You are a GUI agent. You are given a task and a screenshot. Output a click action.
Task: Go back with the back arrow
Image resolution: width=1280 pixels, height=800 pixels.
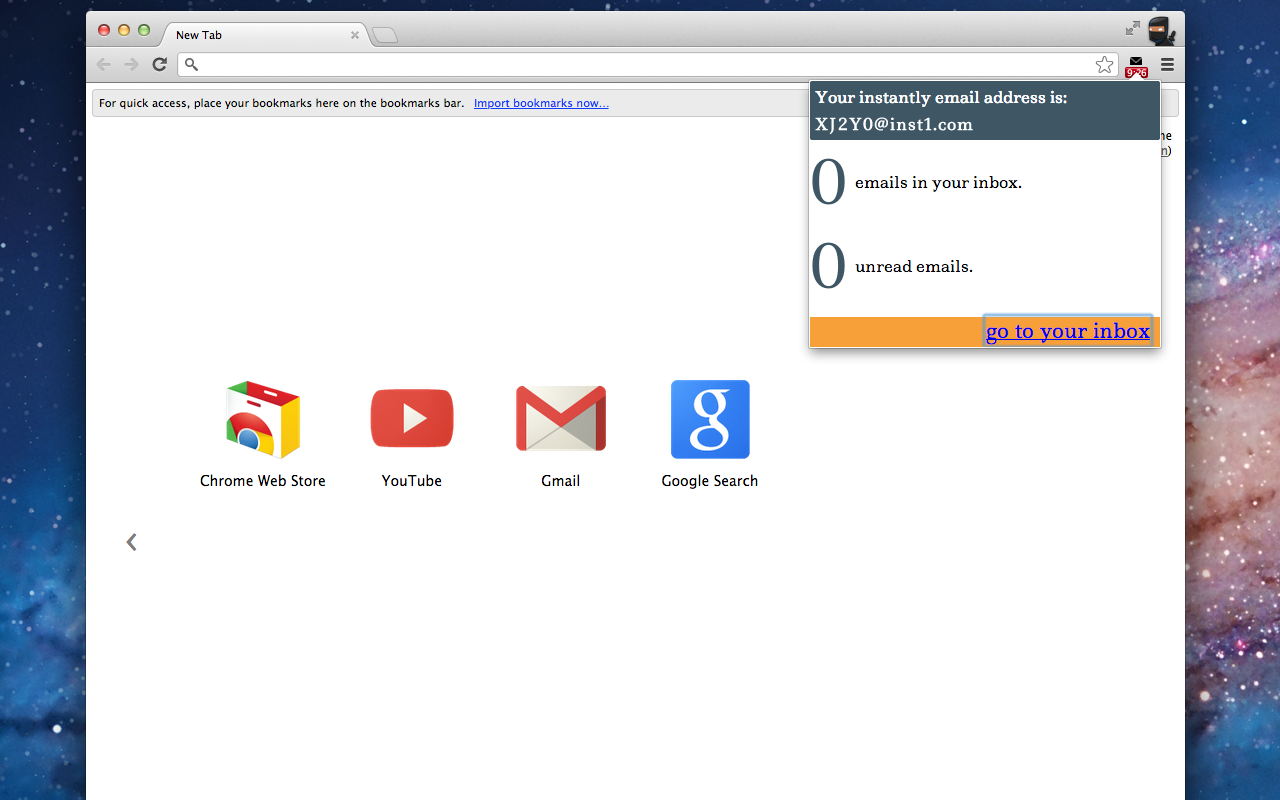pos(104,65)
